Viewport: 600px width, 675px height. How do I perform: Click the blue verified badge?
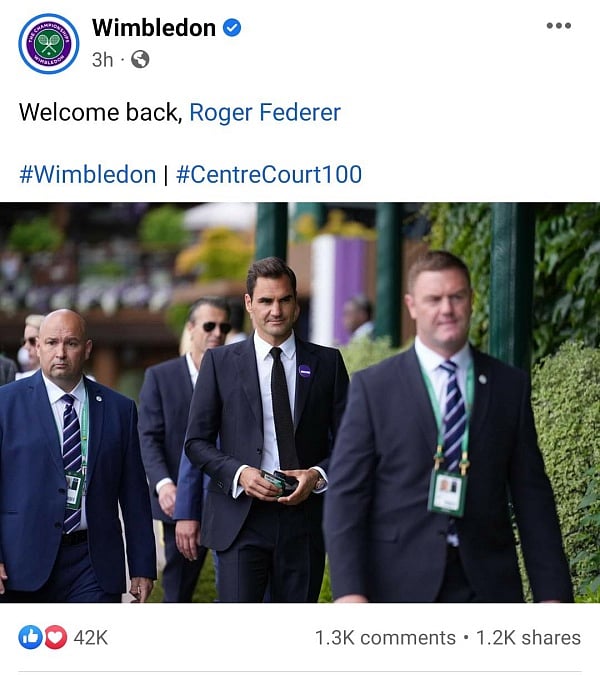pyautogui.click(x=232, y=28)
